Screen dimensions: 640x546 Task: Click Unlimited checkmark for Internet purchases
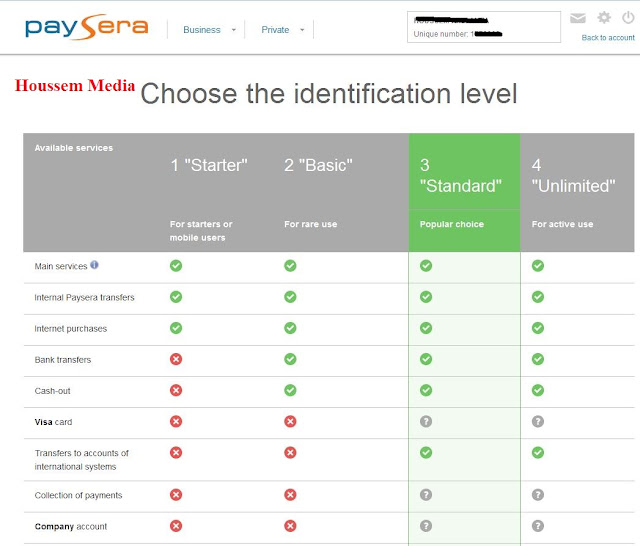(x=538, y=328)
